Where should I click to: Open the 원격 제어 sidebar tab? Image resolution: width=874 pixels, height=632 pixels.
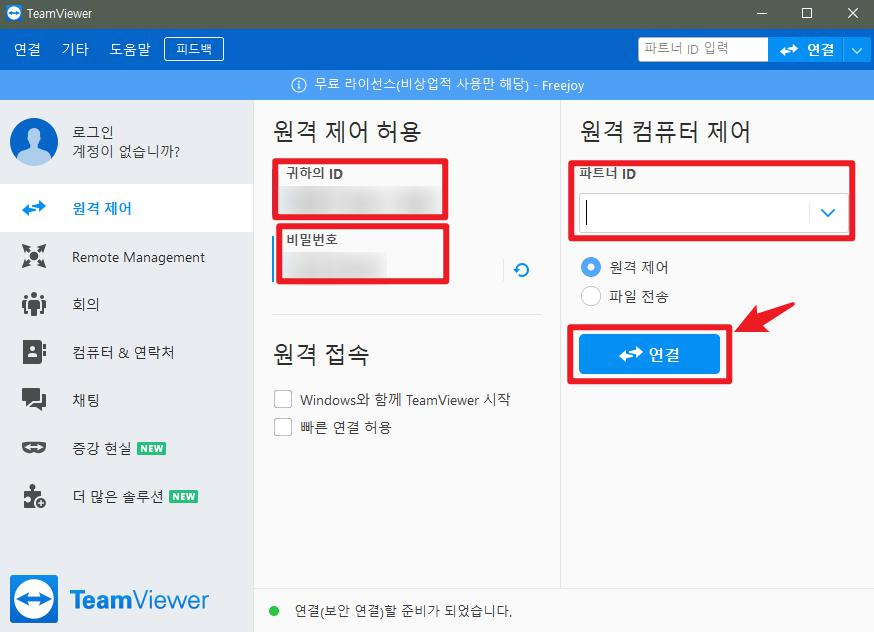tap(127, 208)
